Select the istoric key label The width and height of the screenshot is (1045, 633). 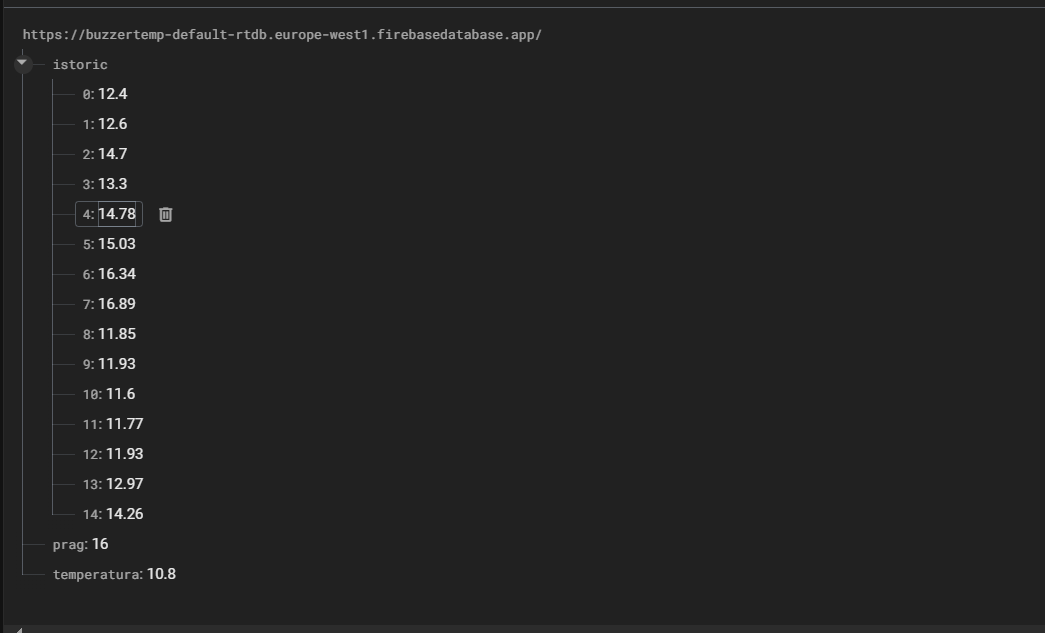[80, 65]
